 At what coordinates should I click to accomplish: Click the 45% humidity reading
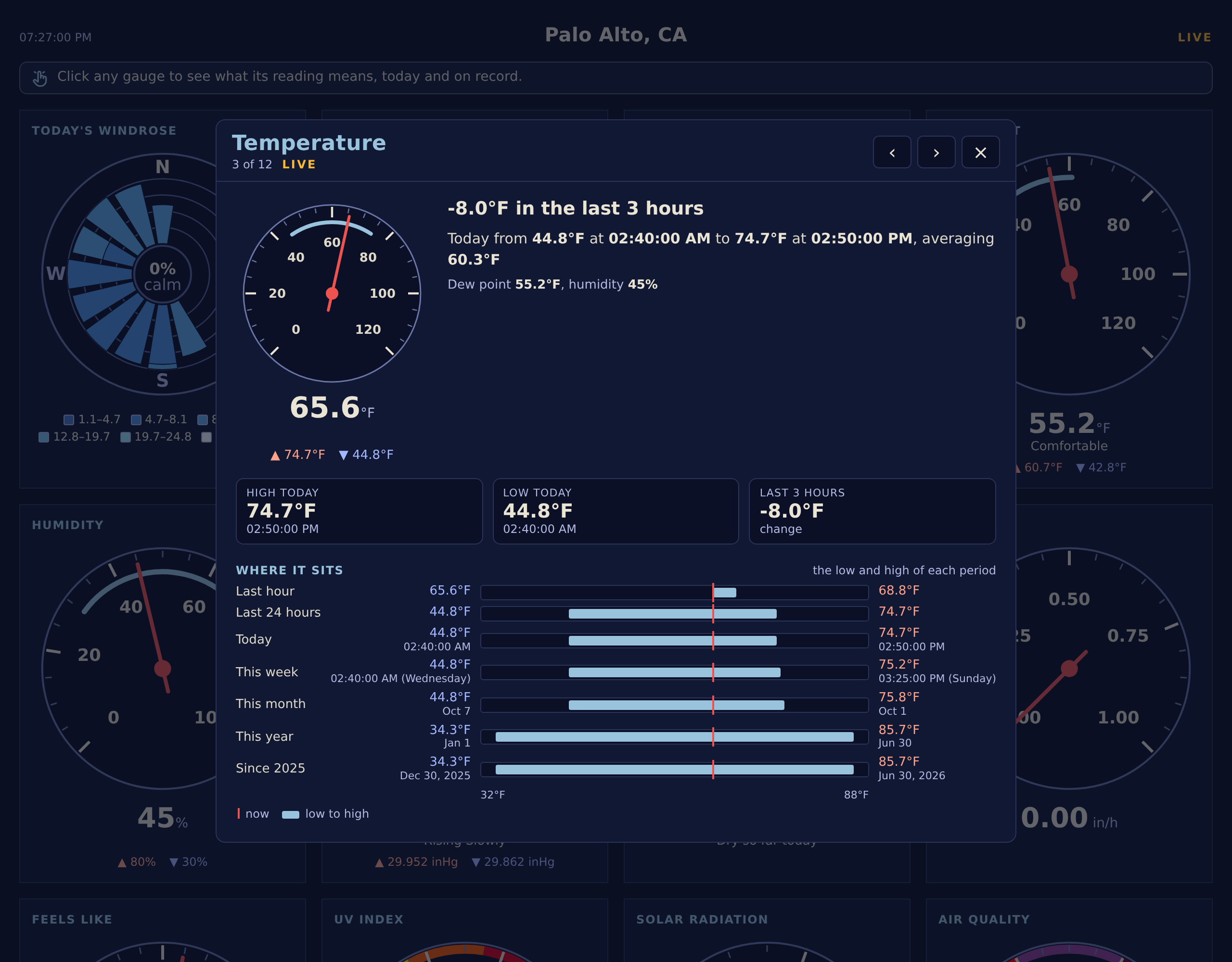[163, 818]
